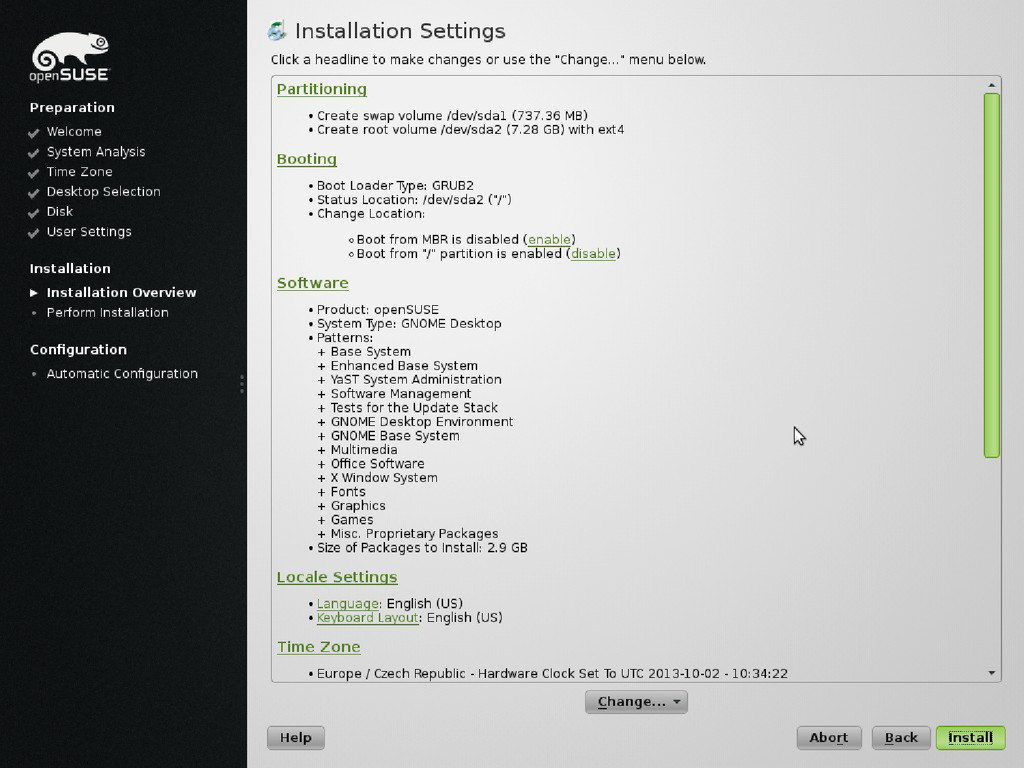
Task: Click "System Type: GNOME Desktop" text
Action: [x=409, y=324]
